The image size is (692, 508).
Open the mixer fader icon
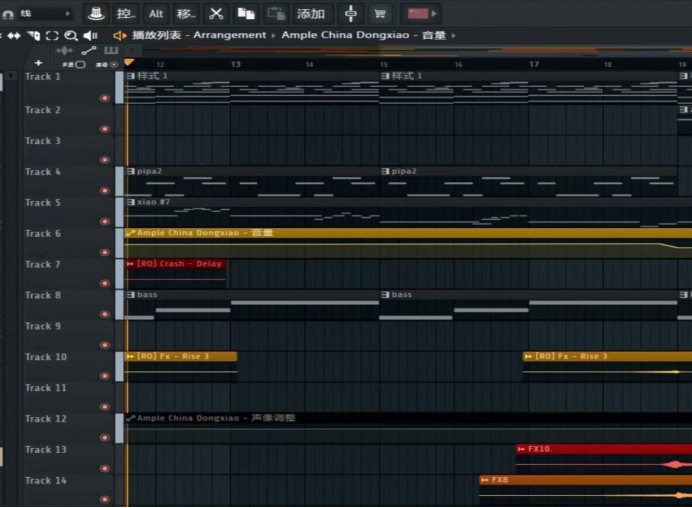[350, 14]
